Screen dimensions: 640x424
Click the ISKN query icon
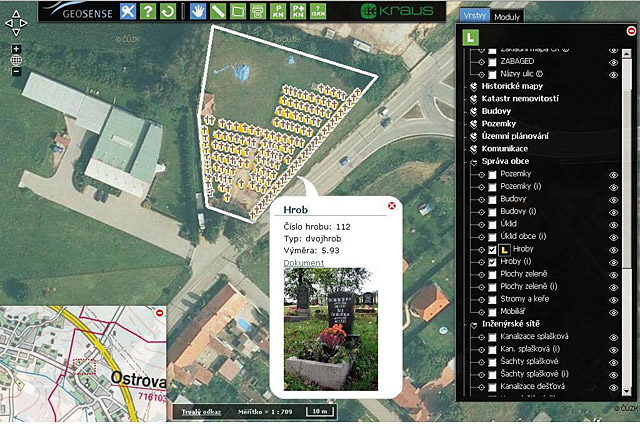(x=318, y=11)
